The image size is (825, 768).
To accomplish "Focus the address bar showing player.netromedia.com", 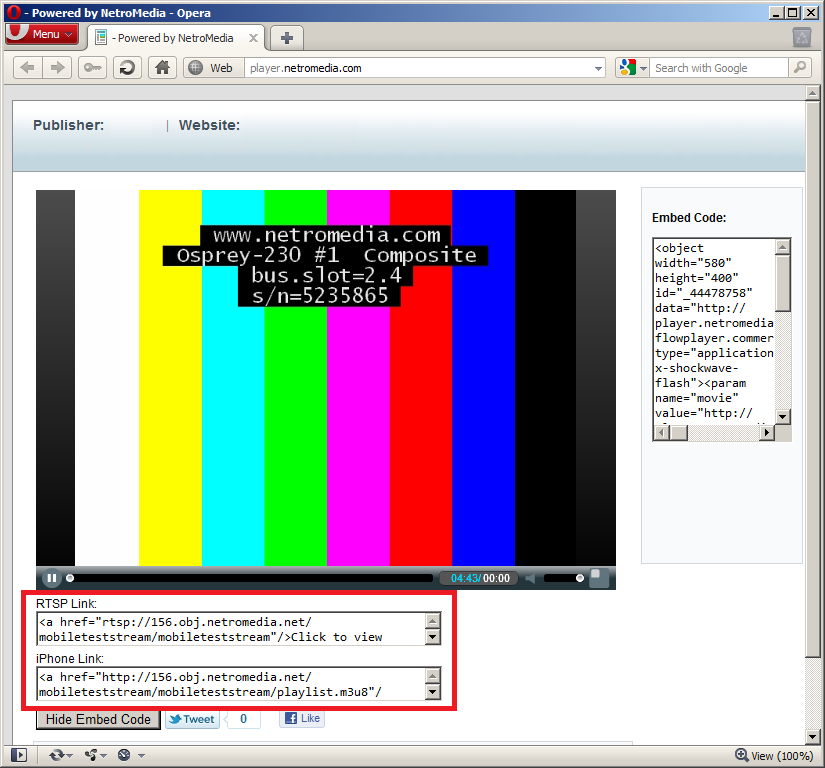I will click(x=419, y=68).
